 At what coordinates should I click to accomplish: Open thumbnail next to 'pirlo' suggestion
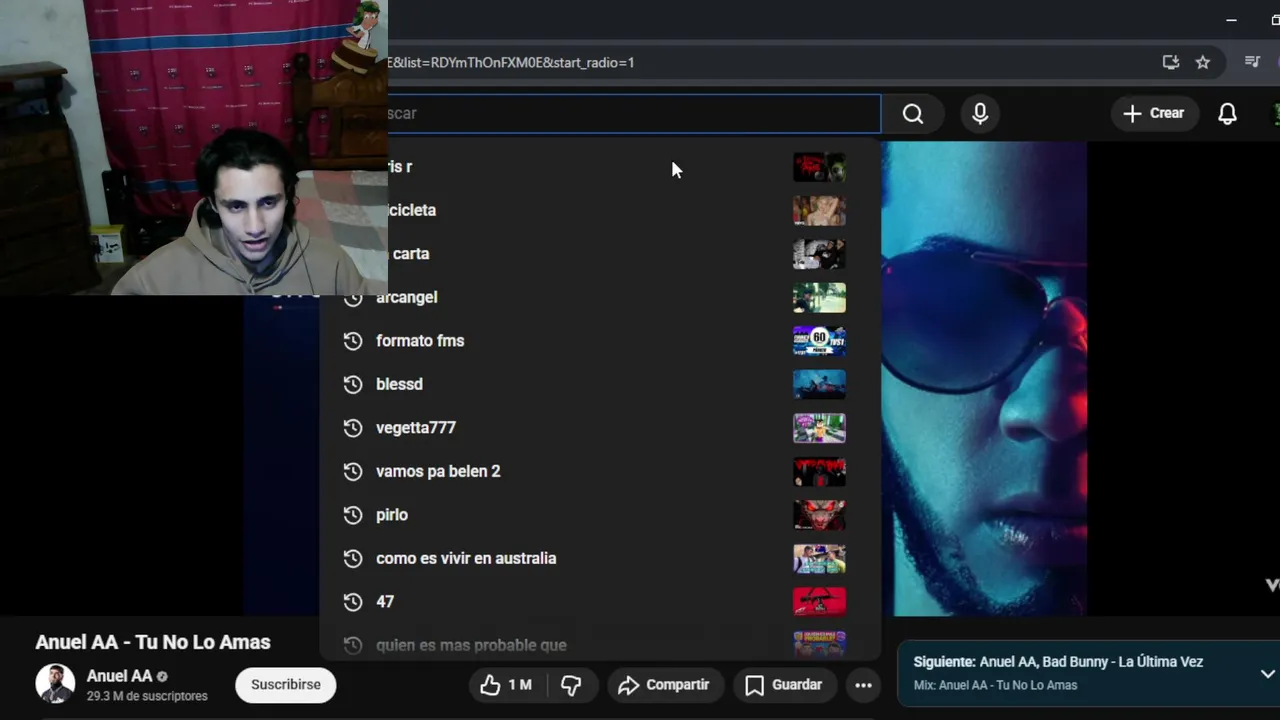click(819, 515)
